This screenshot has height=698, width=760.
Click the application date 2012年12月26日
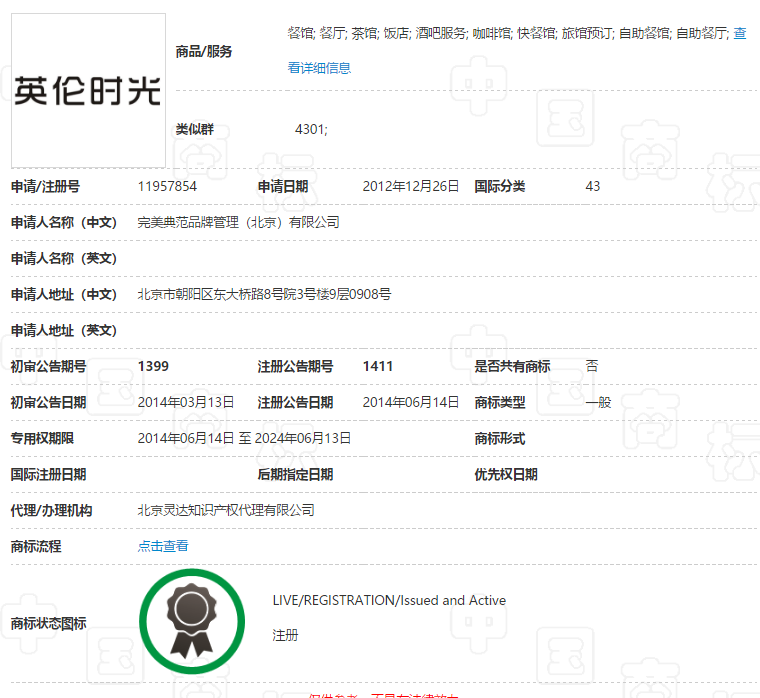[411, 186]
